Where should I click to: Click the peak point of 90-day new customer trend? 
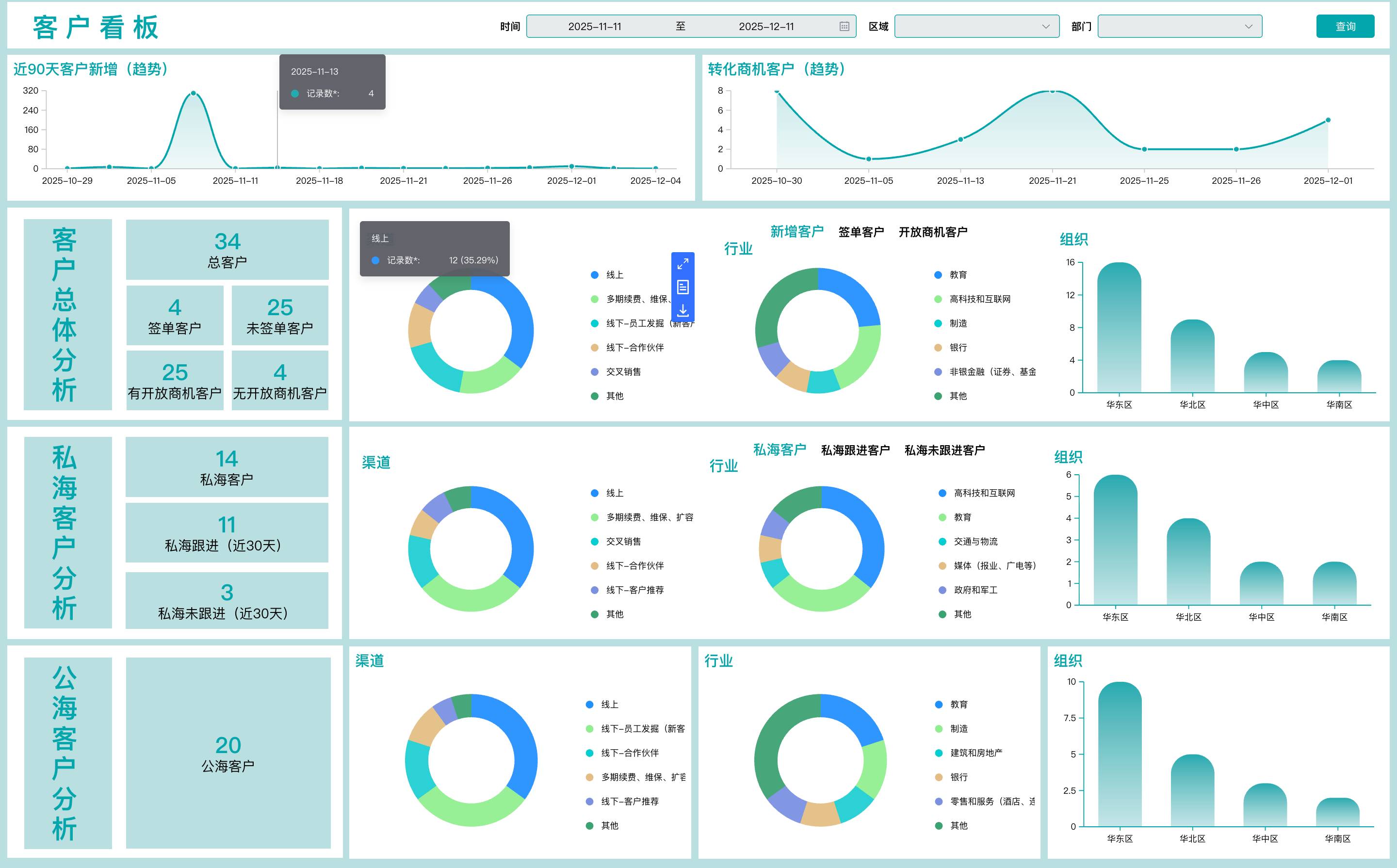click(194, 93)
